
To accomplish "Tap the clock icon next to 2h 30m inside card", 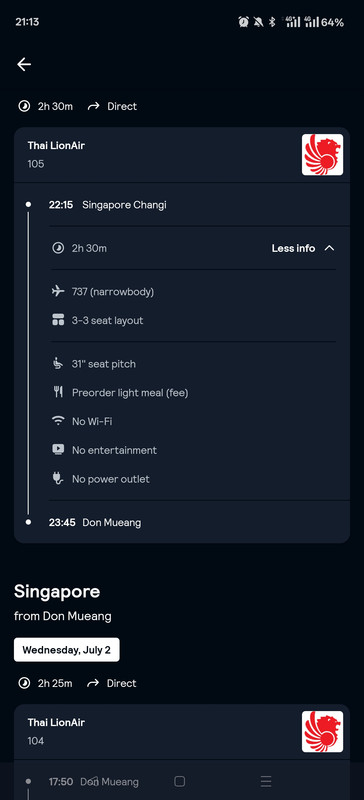I will (x=58, y=248).
